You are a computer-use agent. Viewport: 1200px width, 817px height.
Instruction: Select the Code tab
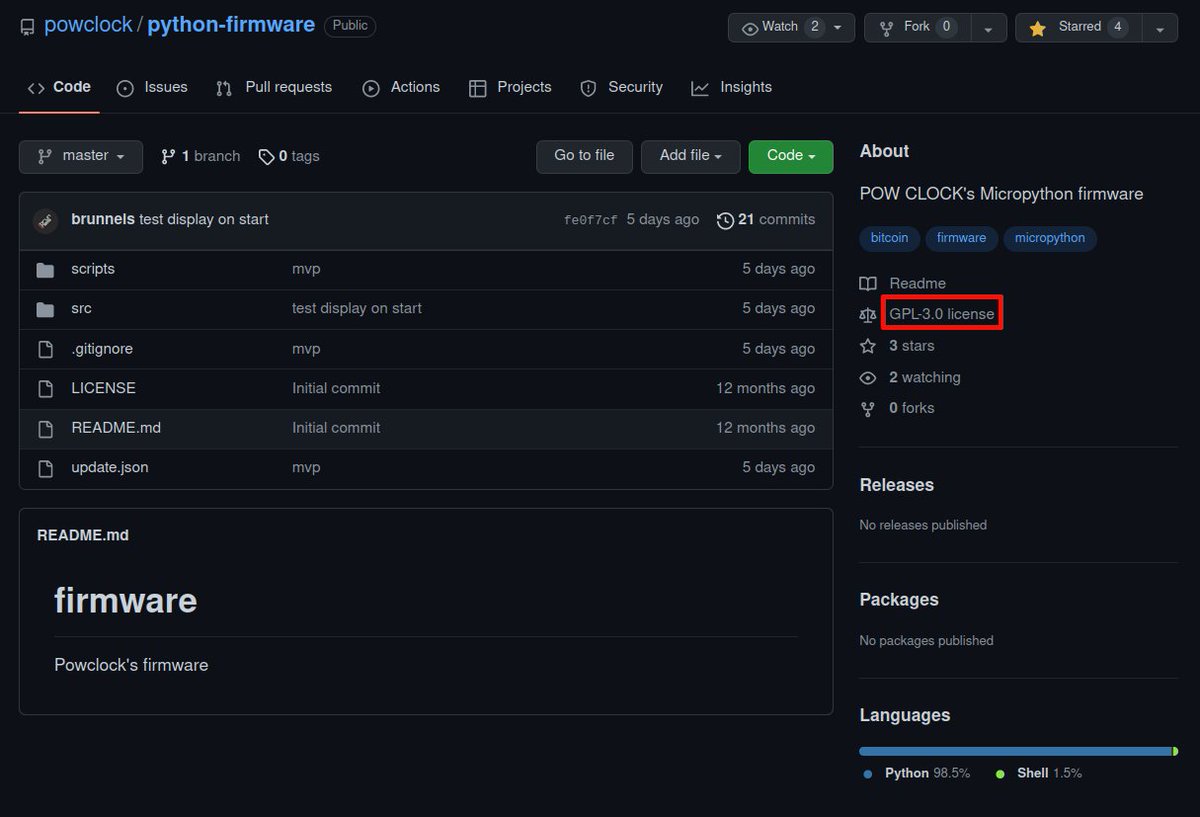[x=59, y=87]
